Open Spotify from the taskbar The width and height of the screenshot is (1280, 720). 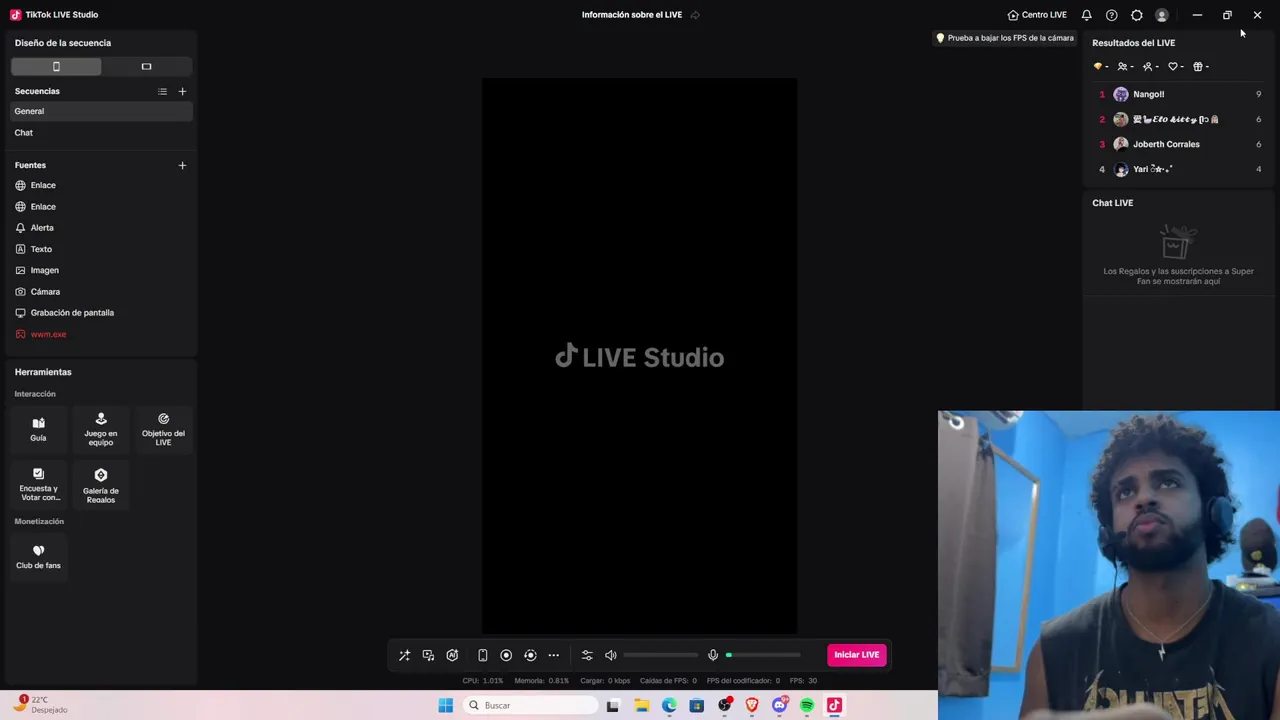[807, 705]
